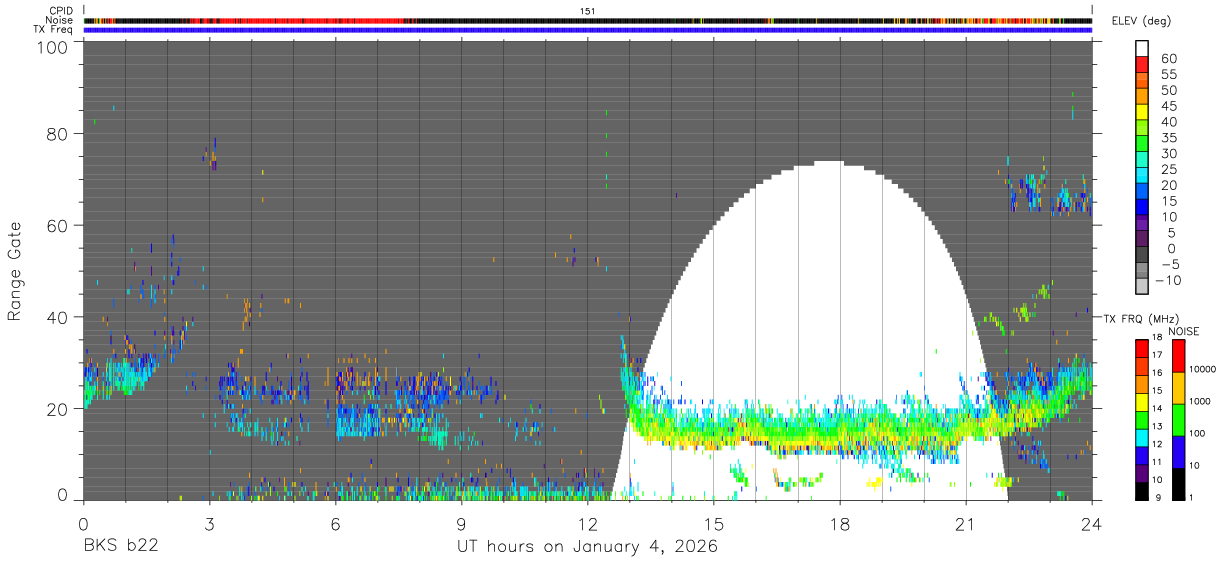Image resolution: width=1228 pixels, height=567 pixels.
Task: Click the CPID label at top left
Action: pos(60,11)
